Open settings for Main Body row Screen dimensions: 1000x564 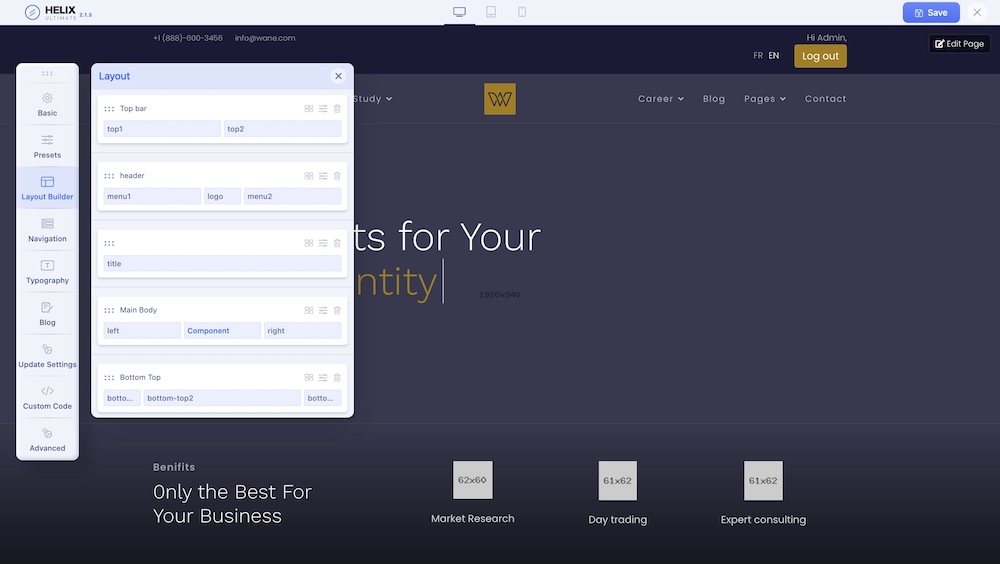[323, 310]
